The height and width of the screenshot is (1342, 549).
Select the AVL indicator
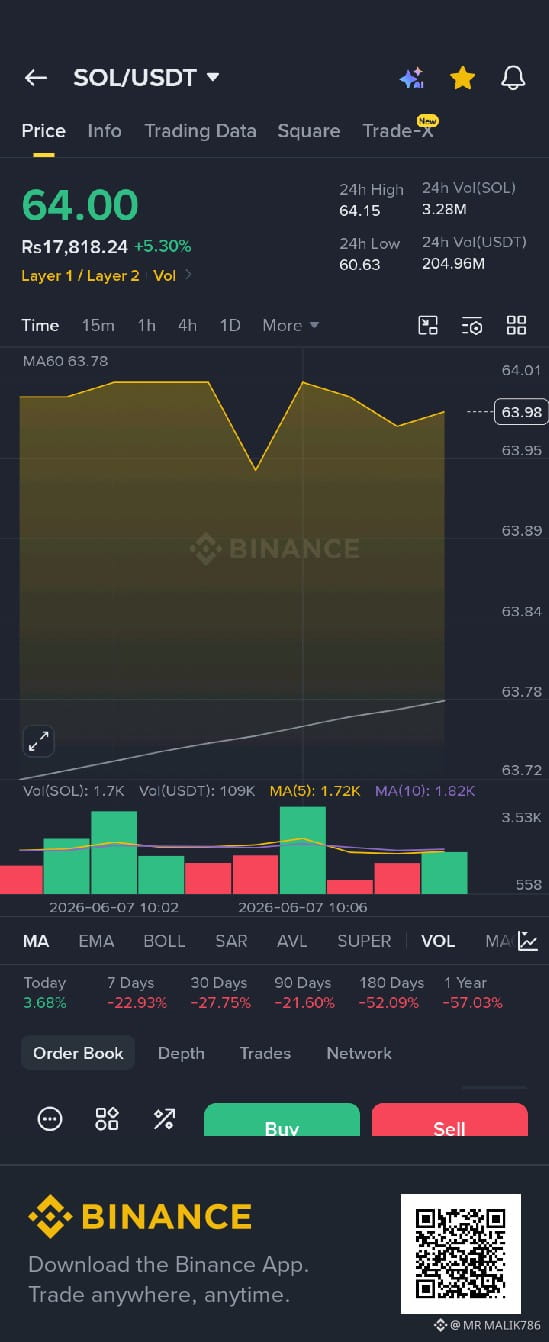292,941
